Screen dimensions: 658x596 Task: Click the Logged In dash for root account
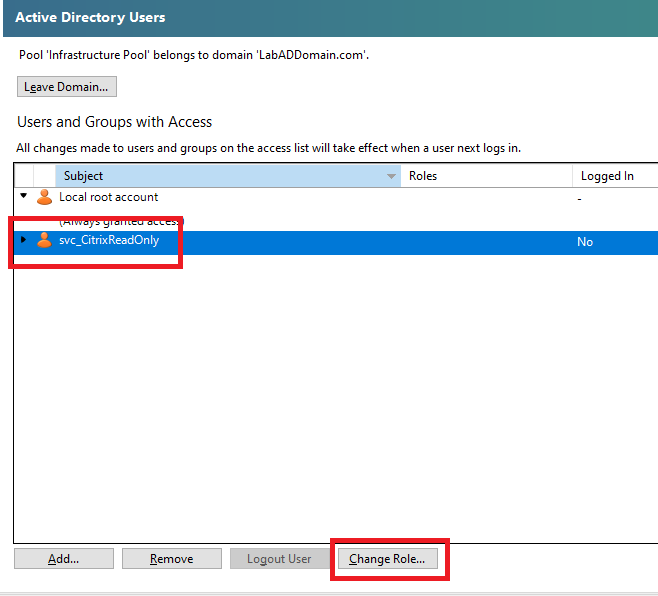click(x=580, y=199)
